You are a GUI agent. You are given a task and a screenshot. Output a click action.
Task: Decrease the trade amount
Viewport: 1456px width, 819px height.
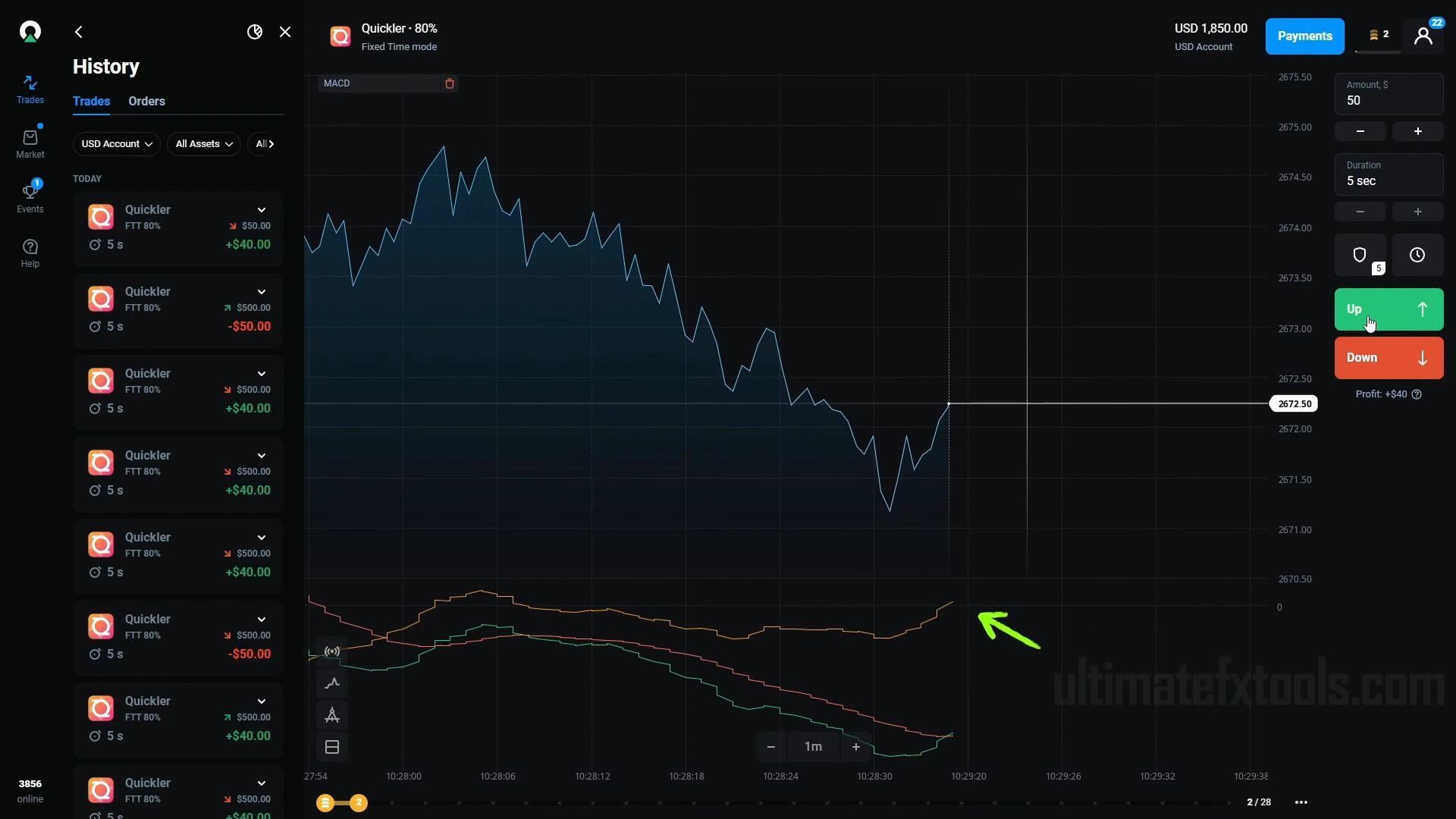[x=1360, y=131]
